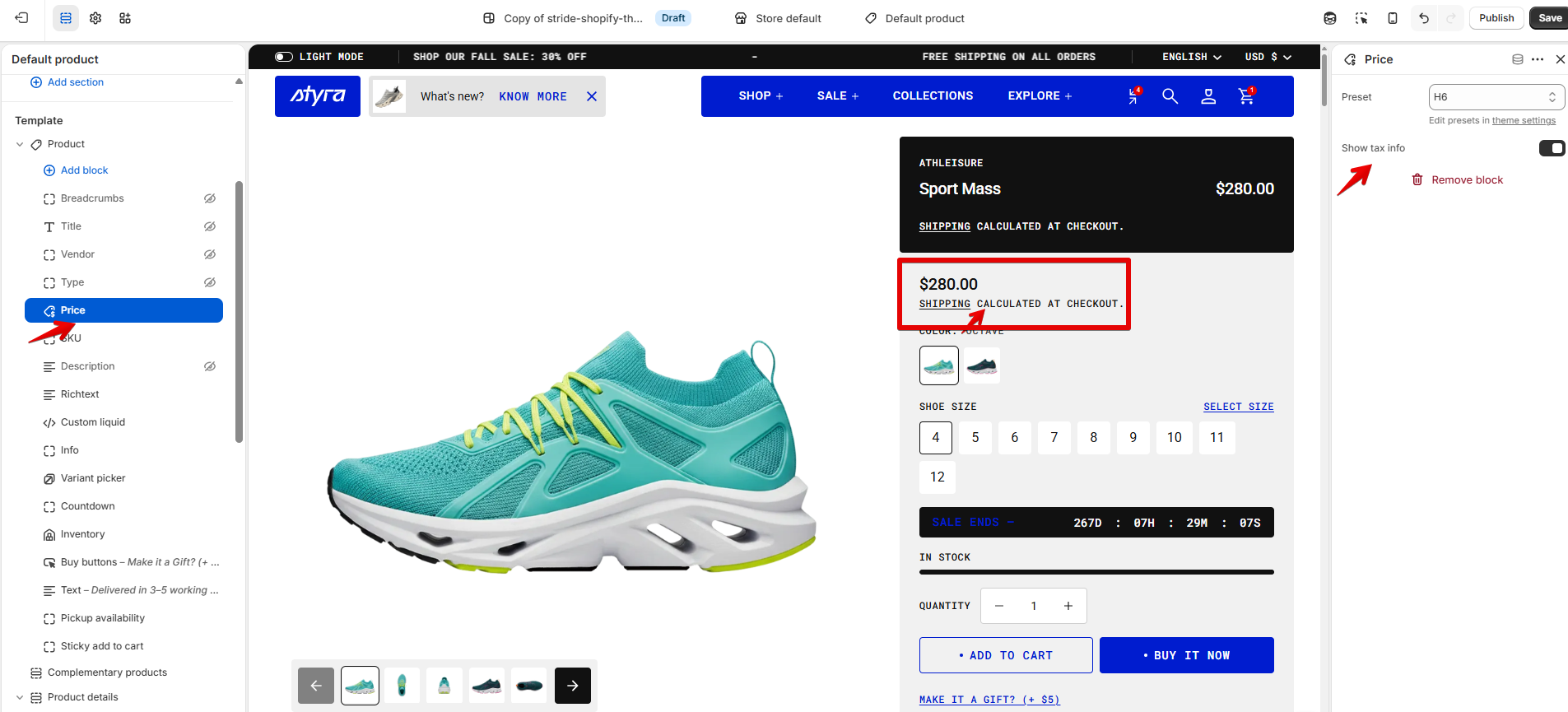Expand the Product details section
Image resolution: width=1568 pixels, height=712 pixels.
click(20, 697)
